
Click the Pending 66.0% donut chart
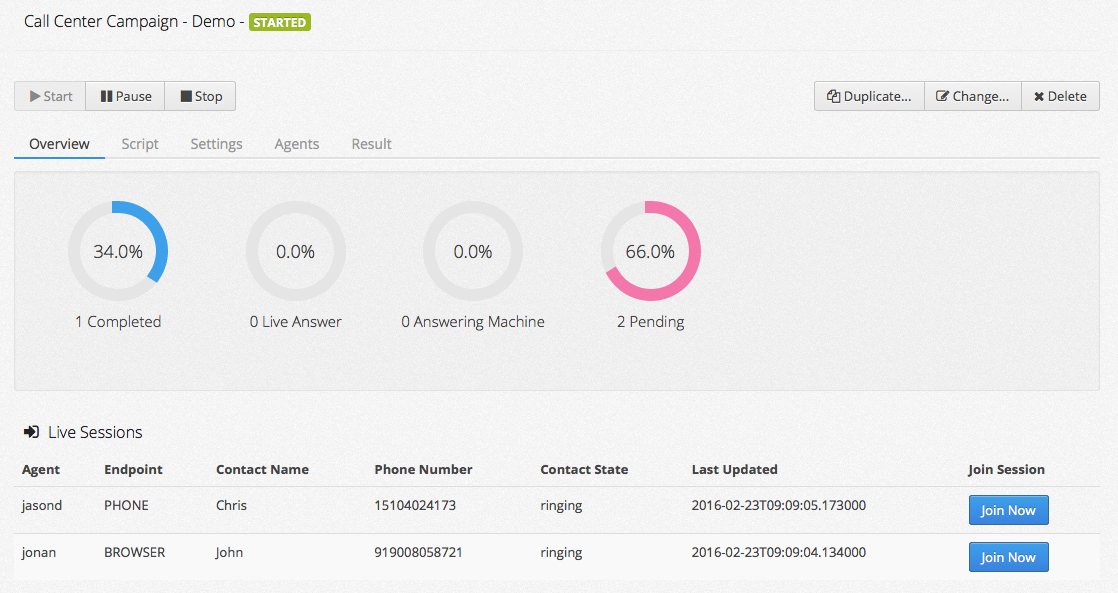click(650, 251)
